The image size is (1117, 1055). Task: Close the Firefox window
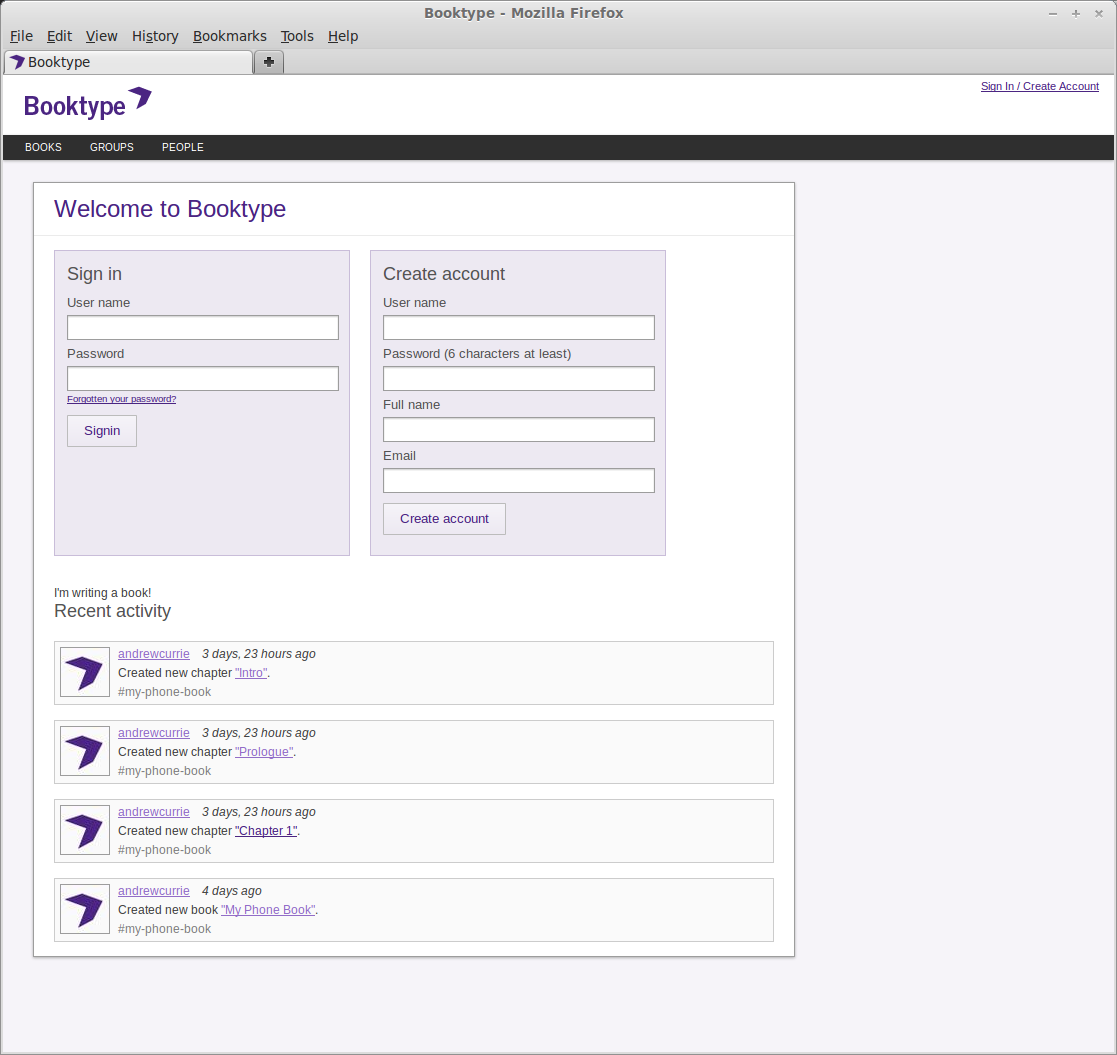tap(1098, 14)
